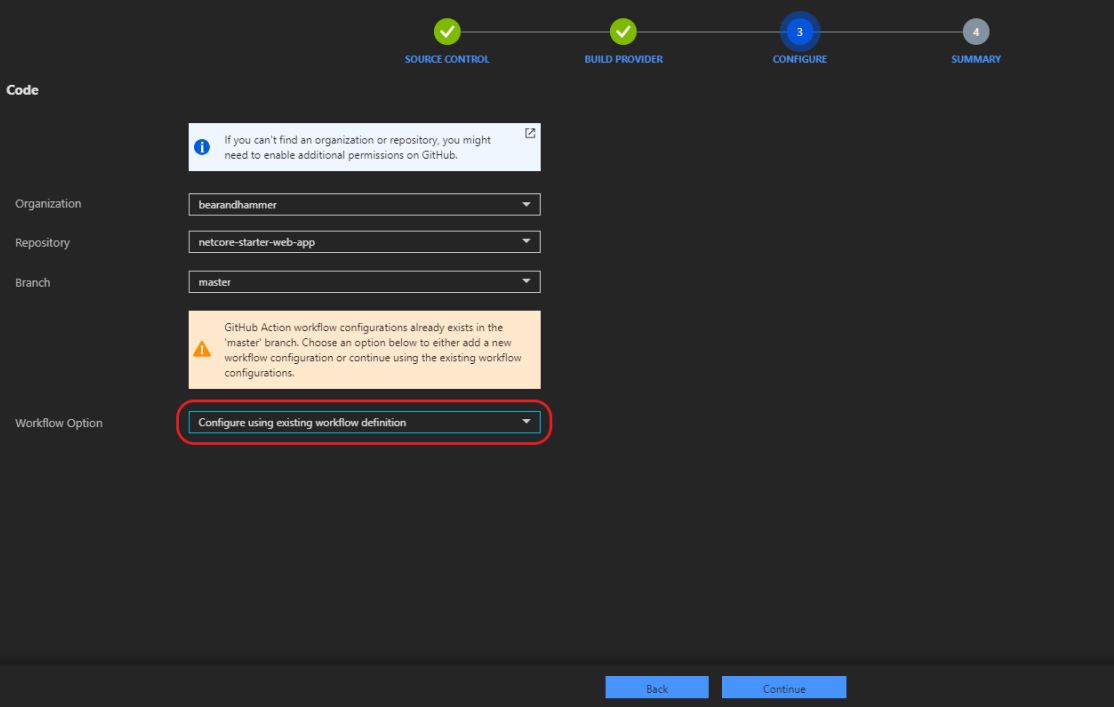Expand the Workflow Option dropdown
1114x707 pixels.
[x=363, y=423]
